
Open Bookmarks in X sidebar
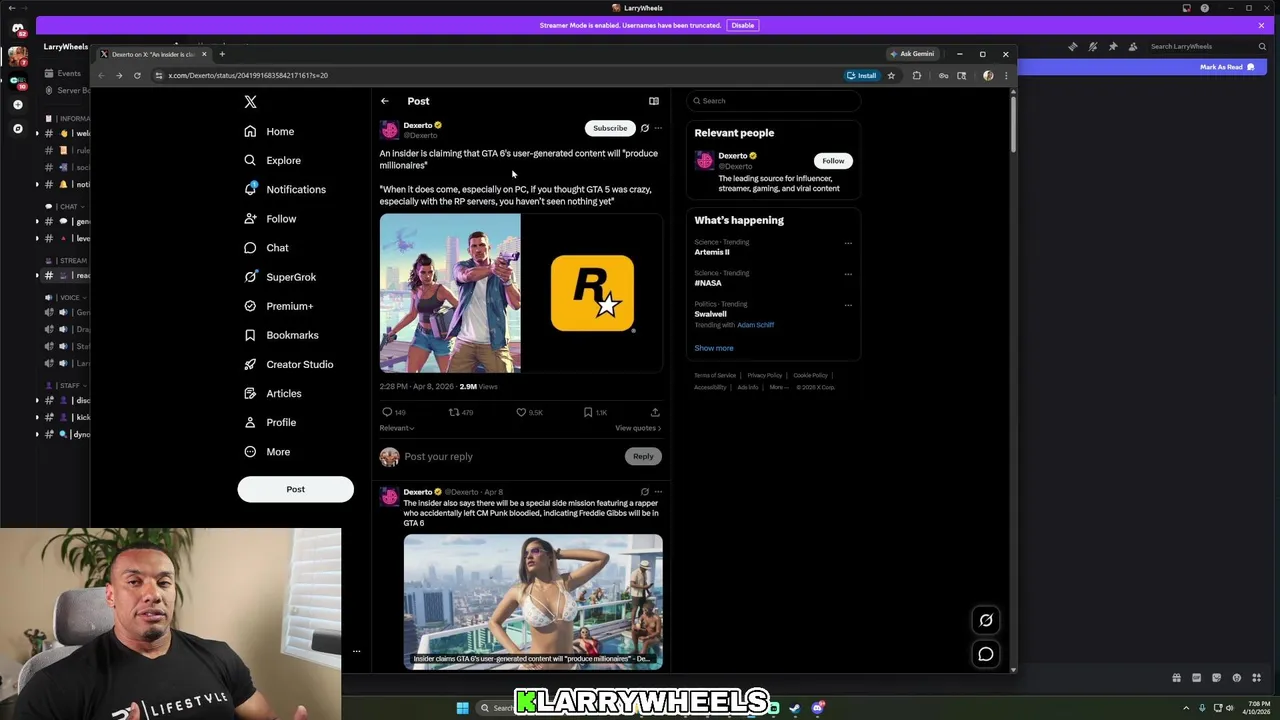pyautogui.click(x=281, y=335)
